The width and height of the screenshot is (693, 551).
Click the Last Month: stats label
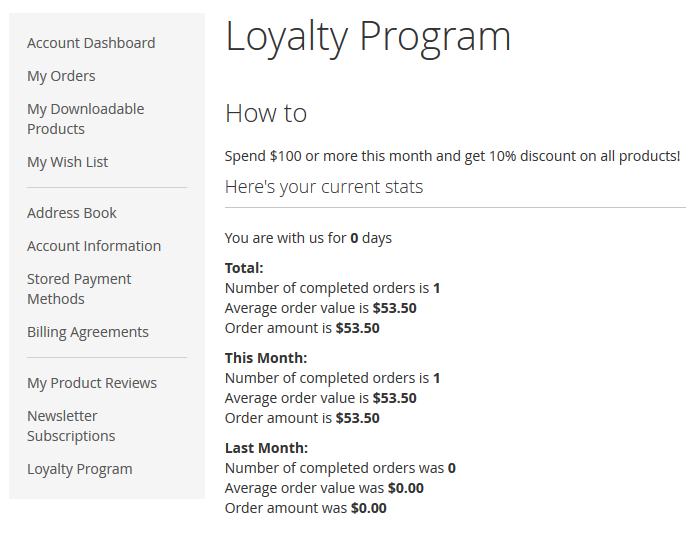click(266, 448)
